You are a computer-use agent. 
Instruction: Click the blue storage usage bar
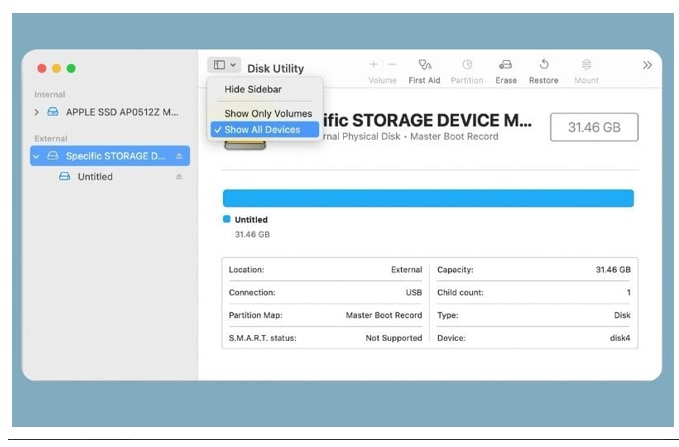(428, 198)
